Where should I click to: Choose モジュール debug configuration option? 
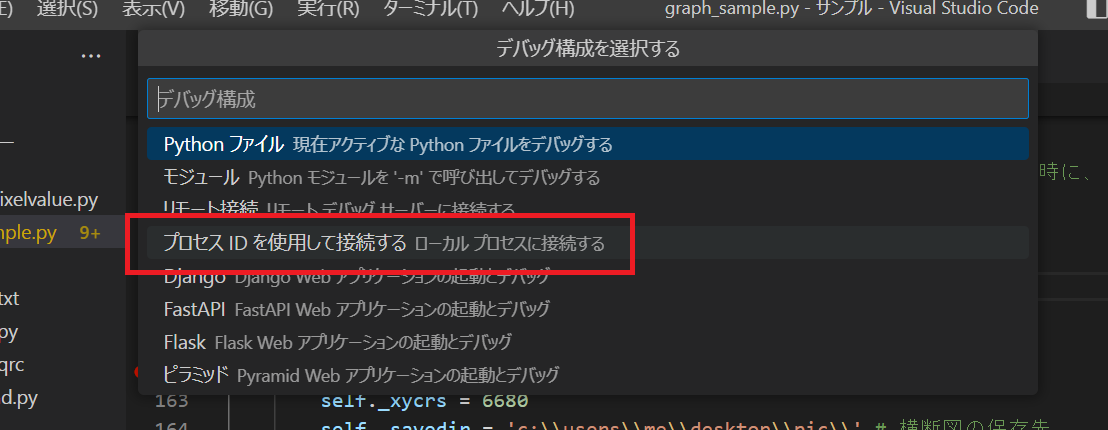coord(587,177)
